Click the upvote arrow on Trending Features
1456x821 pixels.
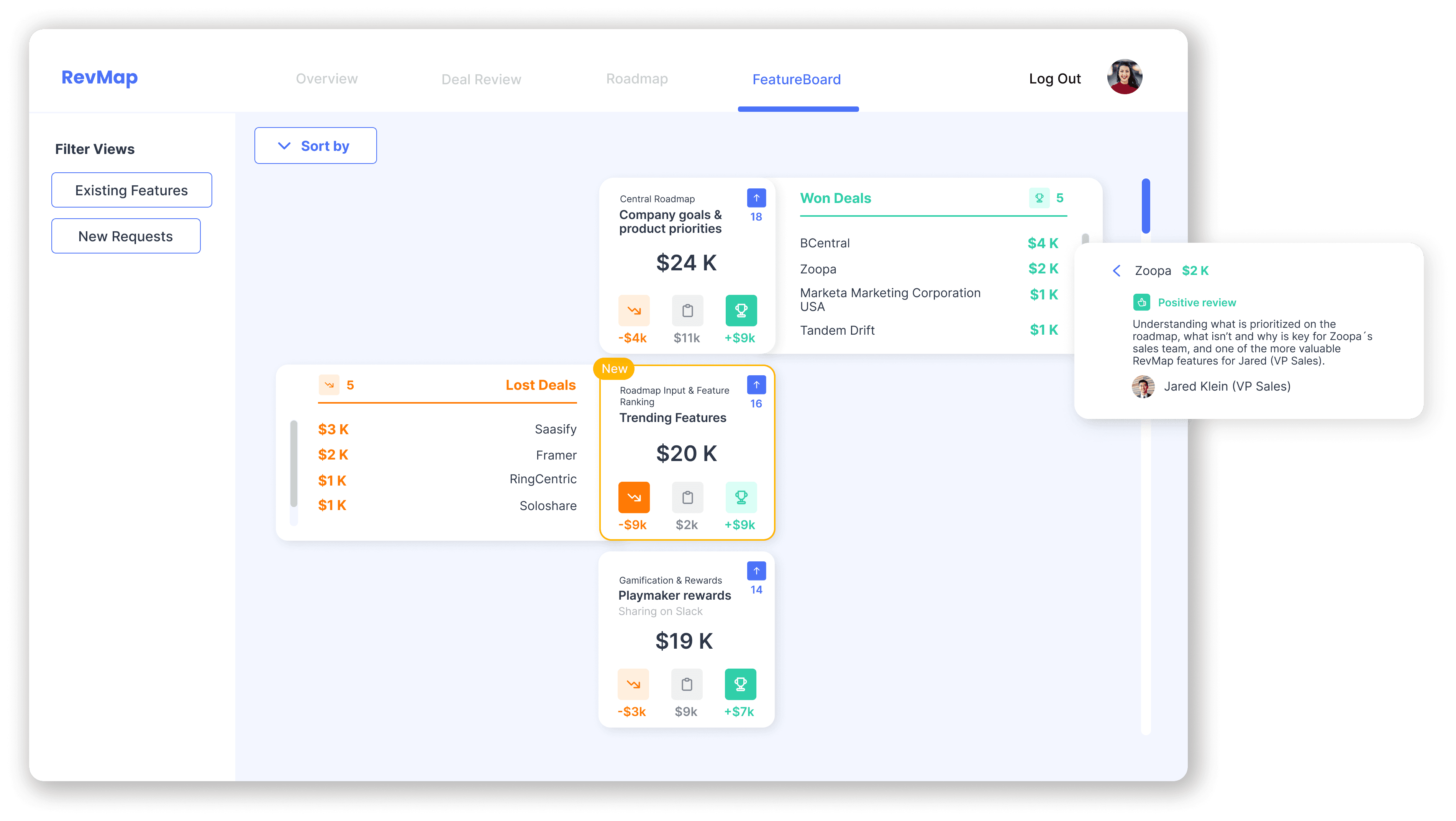(756, 385)
